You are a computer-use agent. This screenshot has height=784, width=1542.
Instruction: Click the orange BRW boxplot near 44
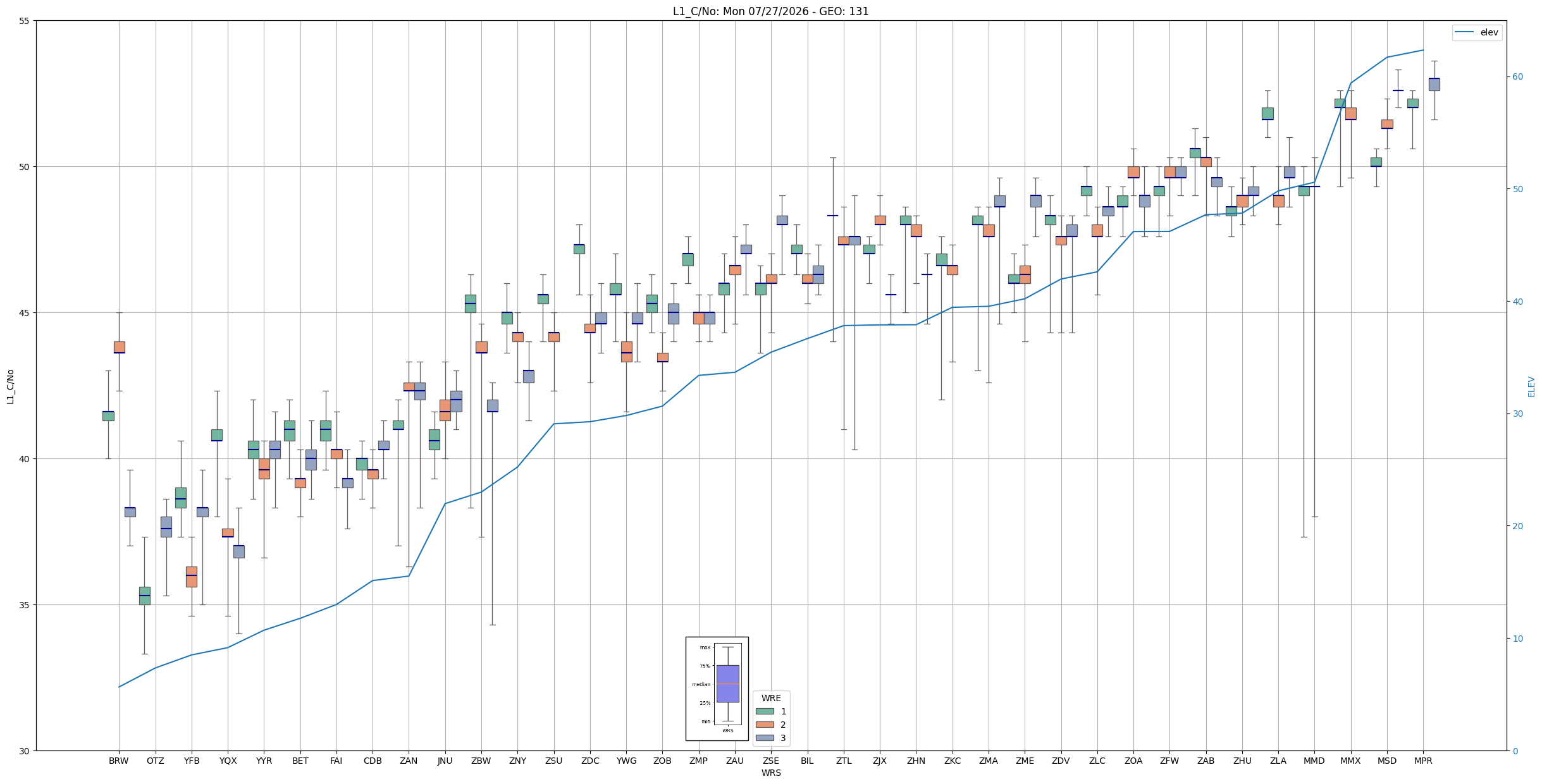(x=120, y=347)
